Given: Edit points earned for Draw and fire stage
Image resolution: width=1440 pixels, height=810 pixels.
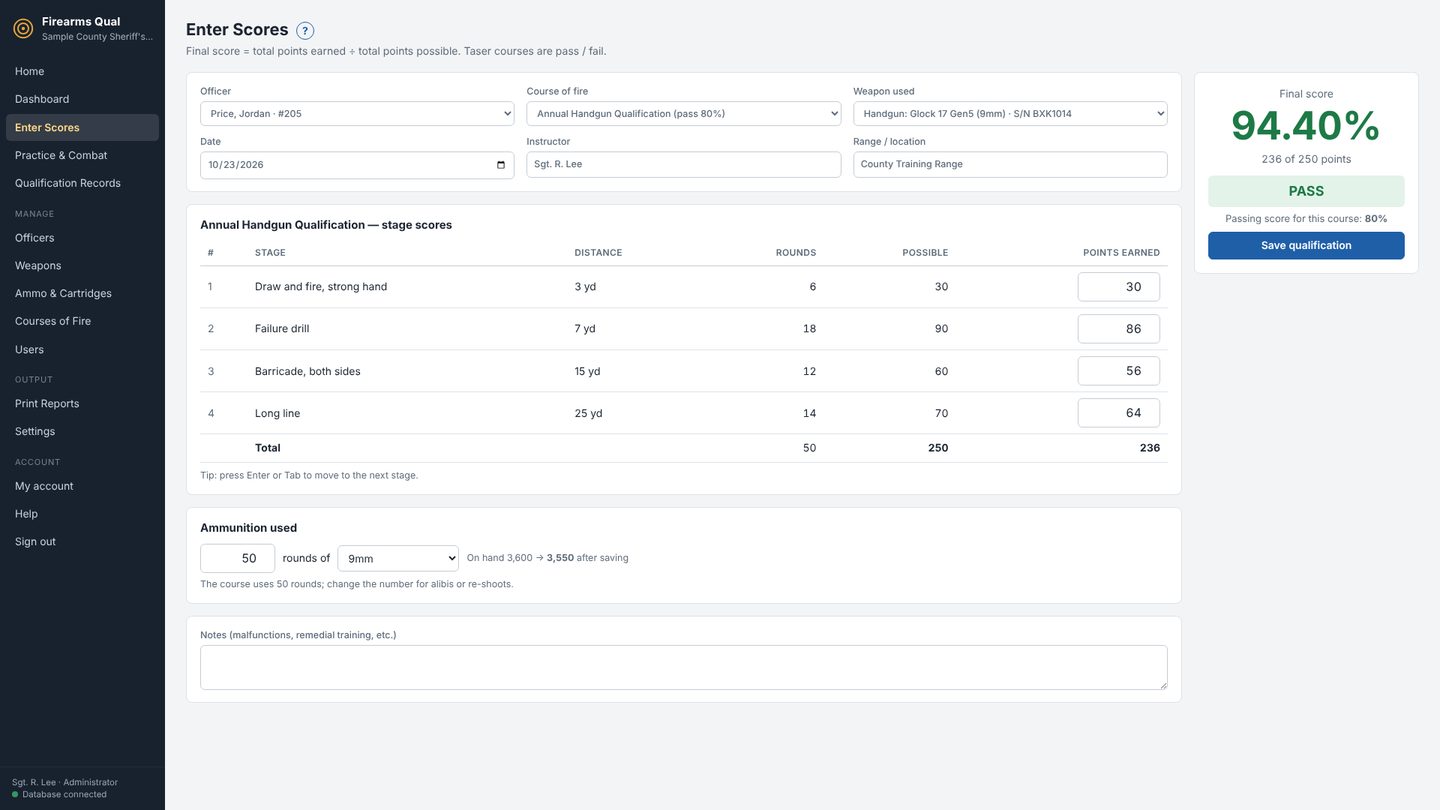Looking at the screenshot, I should point(1119,287).
